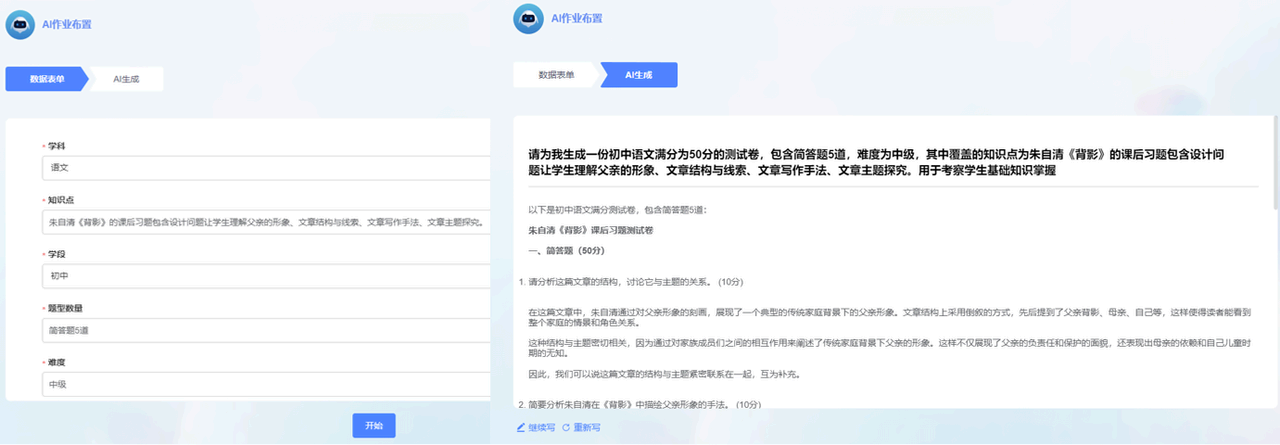Screen dimensions: 1280x445
Task: Click the line 以下是初中语文满分测试卷
Action: (617, 210)
